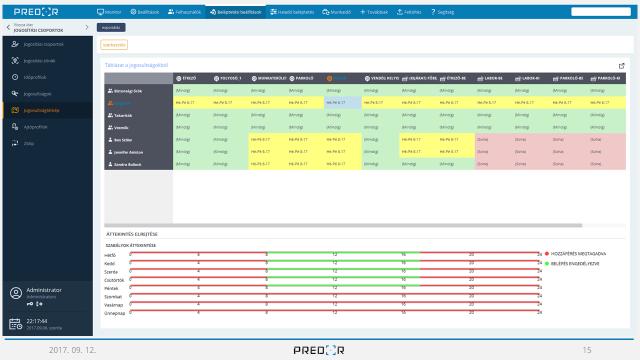Click the red HOZZÁFÉRÉS MEGTAGADVA legend dot
640x360 pixels.
pos(547,253)
